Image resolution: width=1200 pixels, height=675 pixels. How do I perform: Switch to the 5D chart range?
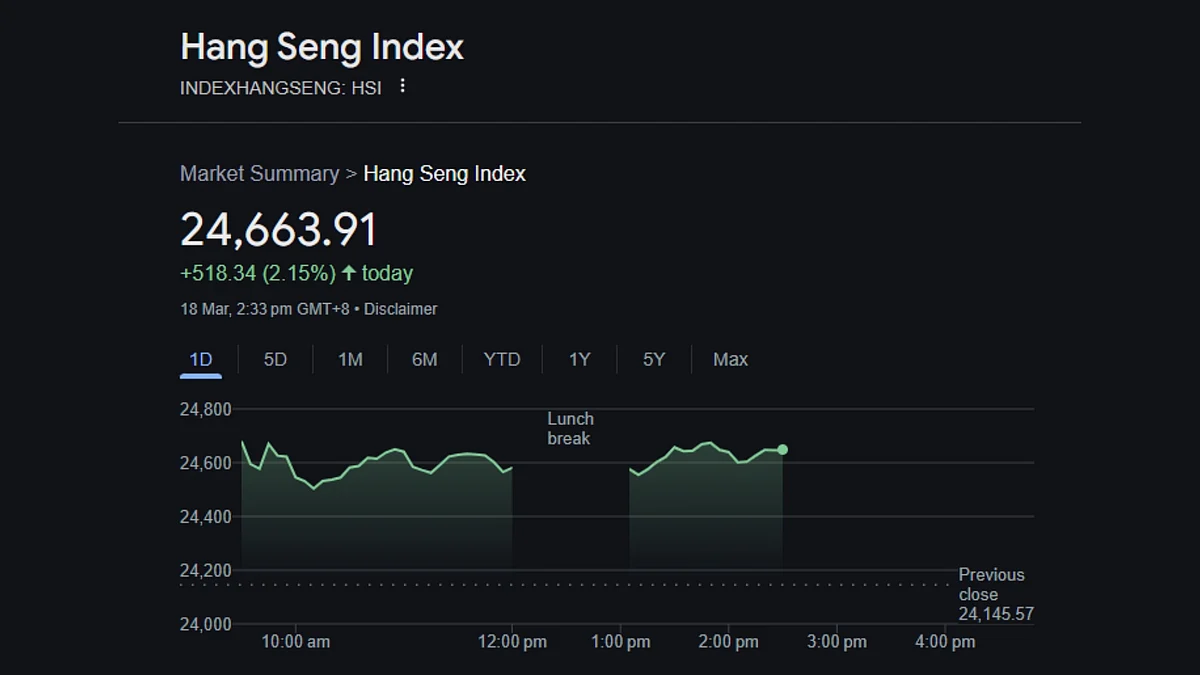coord(275,359)
